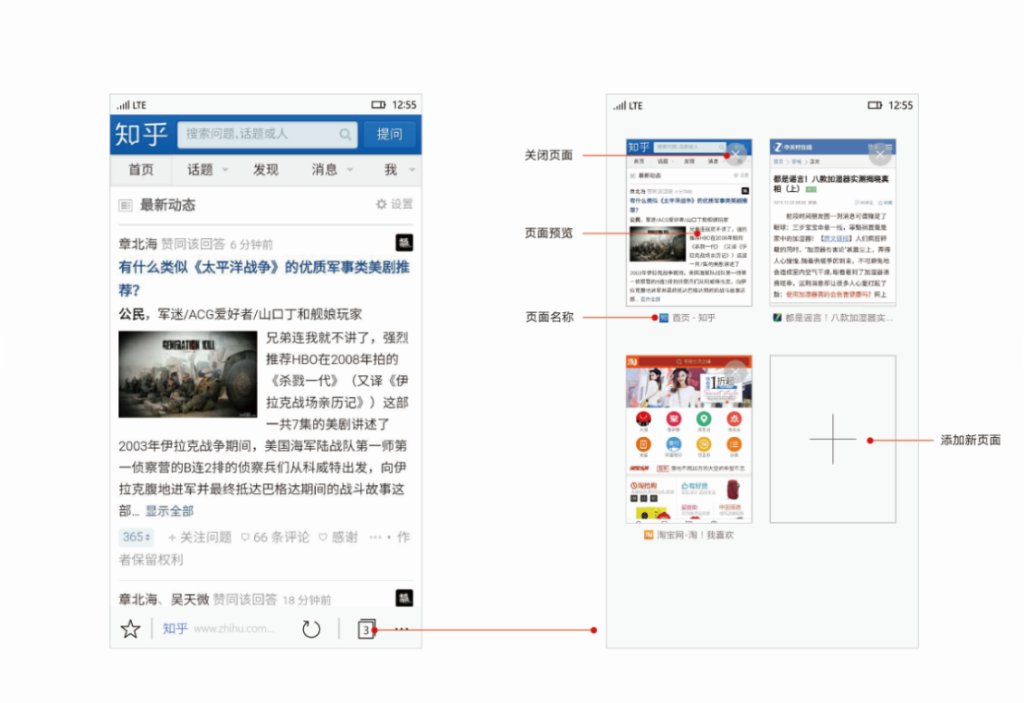Image resolution: width=1024 pixels, height=703 pixels.
Task: Expand the answer via 显示全部 link
Action: click(171, 510)
